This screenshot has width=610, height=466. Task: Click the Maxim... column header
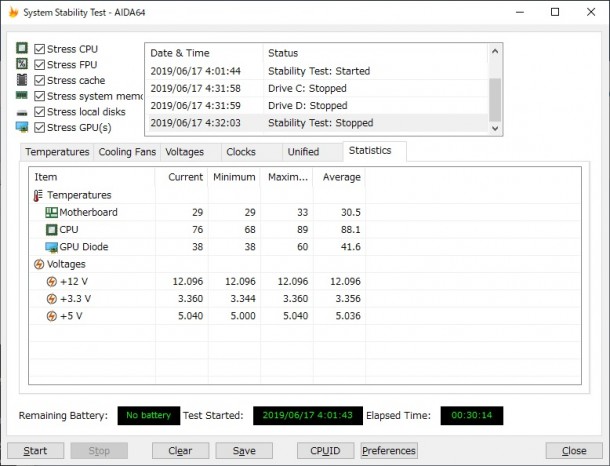pos(287,177)
